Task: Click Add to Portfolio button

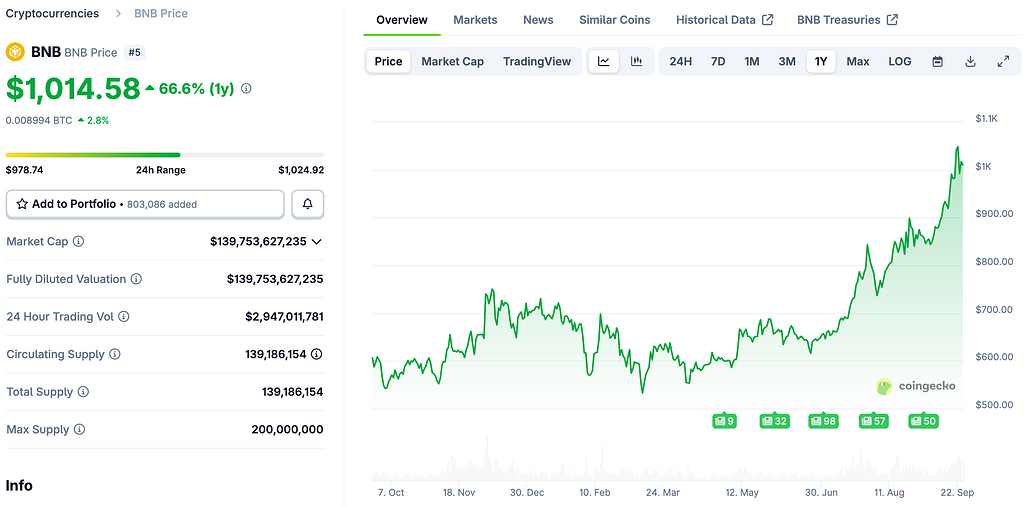Action: point(145,204)
